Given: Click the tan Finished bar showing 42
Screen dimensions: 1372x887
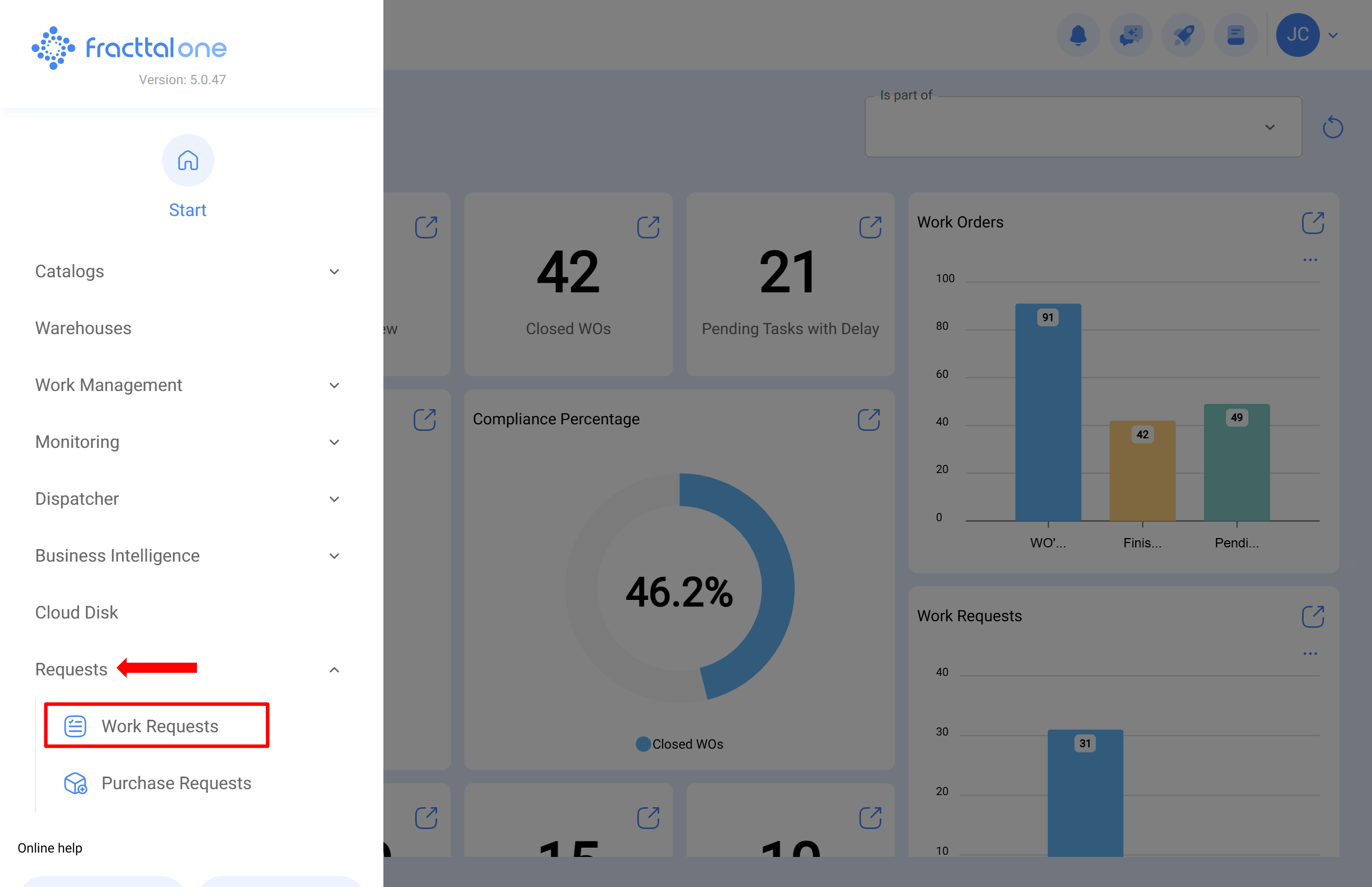Looking at the screenshot, I should tap(1142, 471).
